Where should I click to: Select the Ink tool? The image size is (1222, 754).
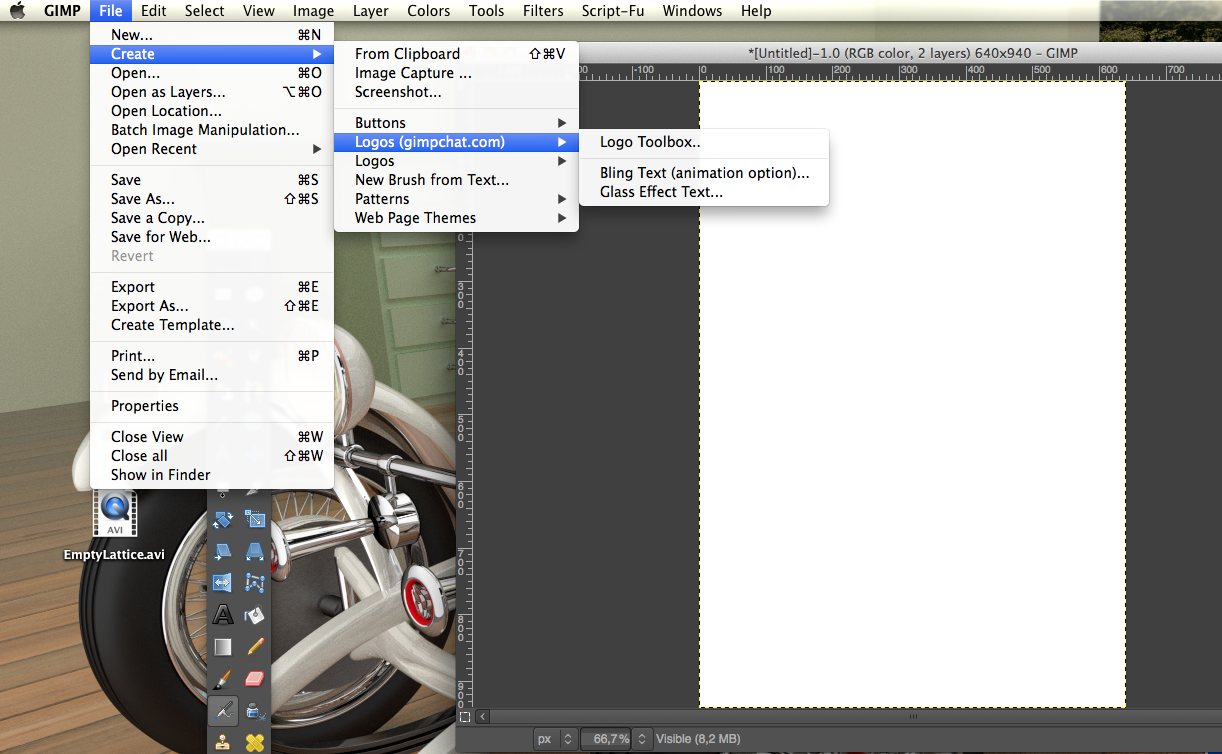255,710
